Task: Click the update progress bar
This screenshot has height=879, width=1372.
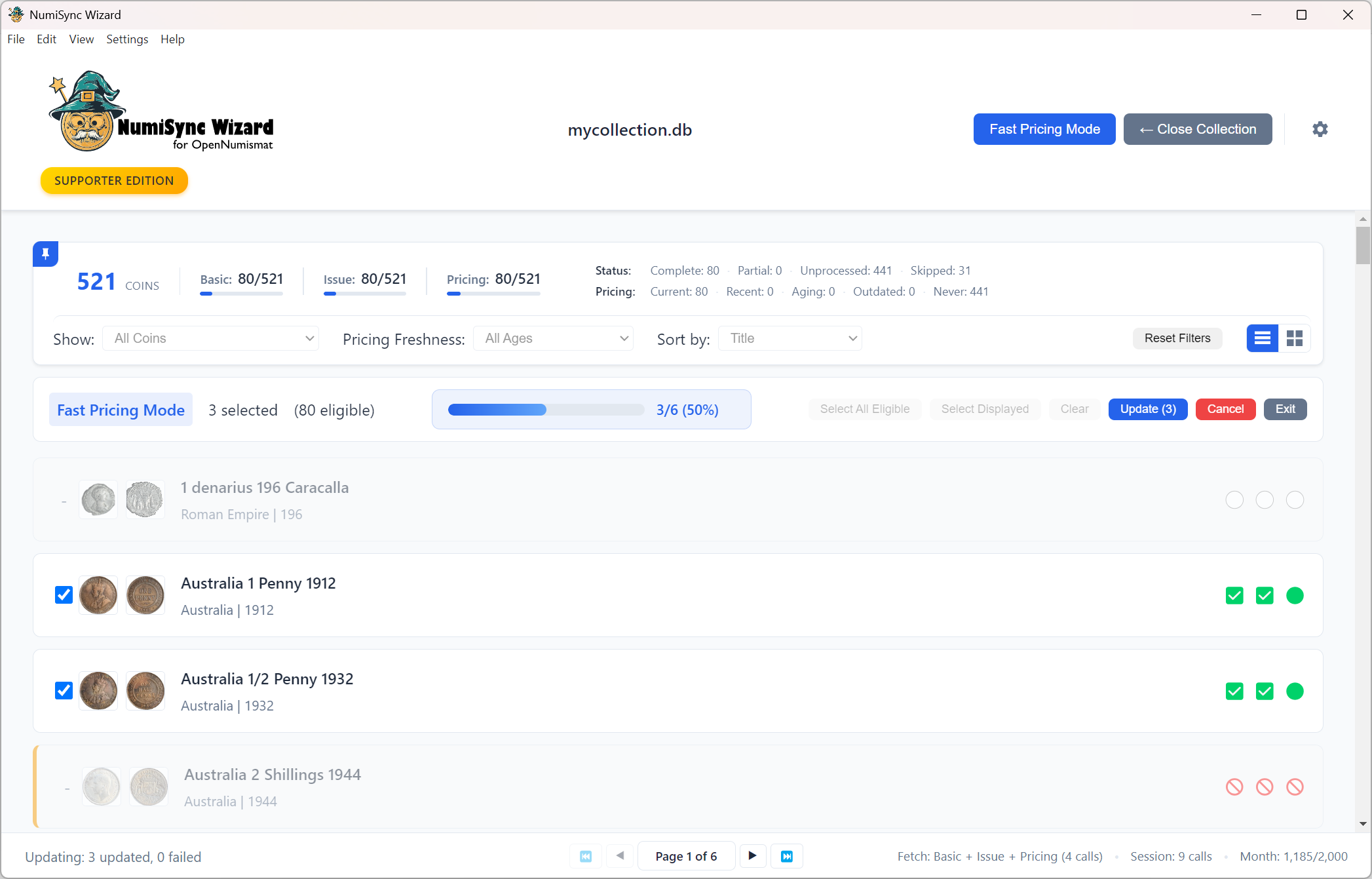Action: [546, 409]
